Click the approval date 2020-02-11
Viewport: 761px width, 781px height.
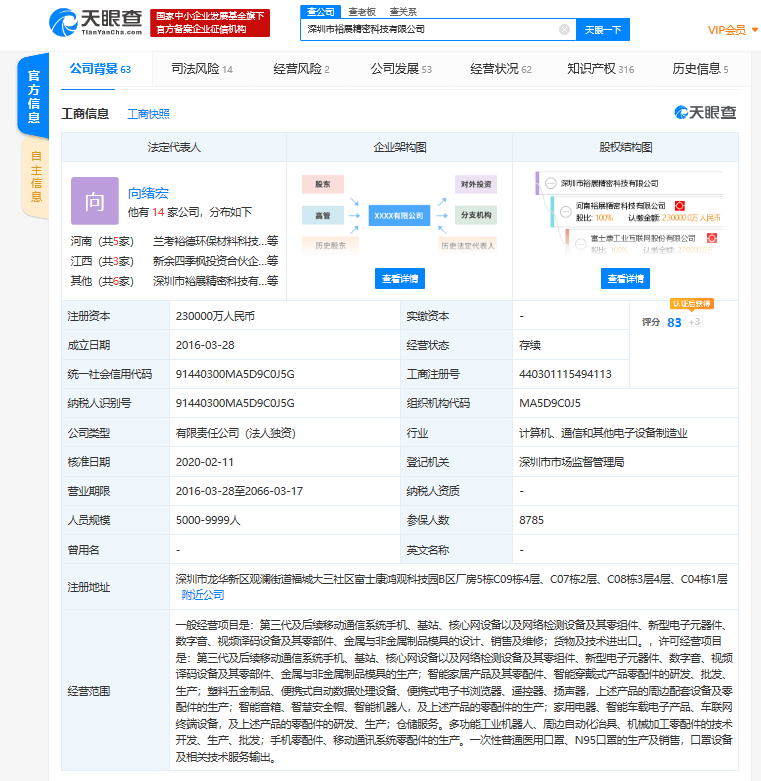[204, 462]
